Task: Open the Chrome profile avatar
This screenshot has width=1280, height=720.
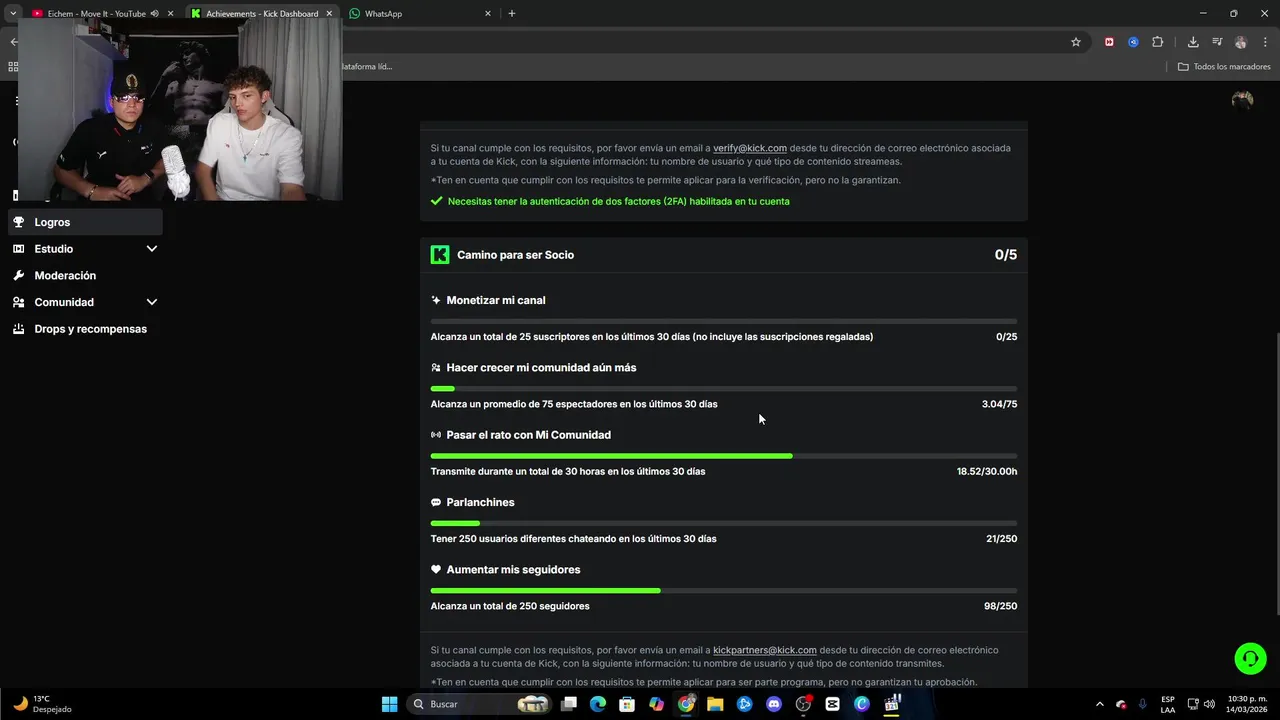Action: coord(1241,42)
